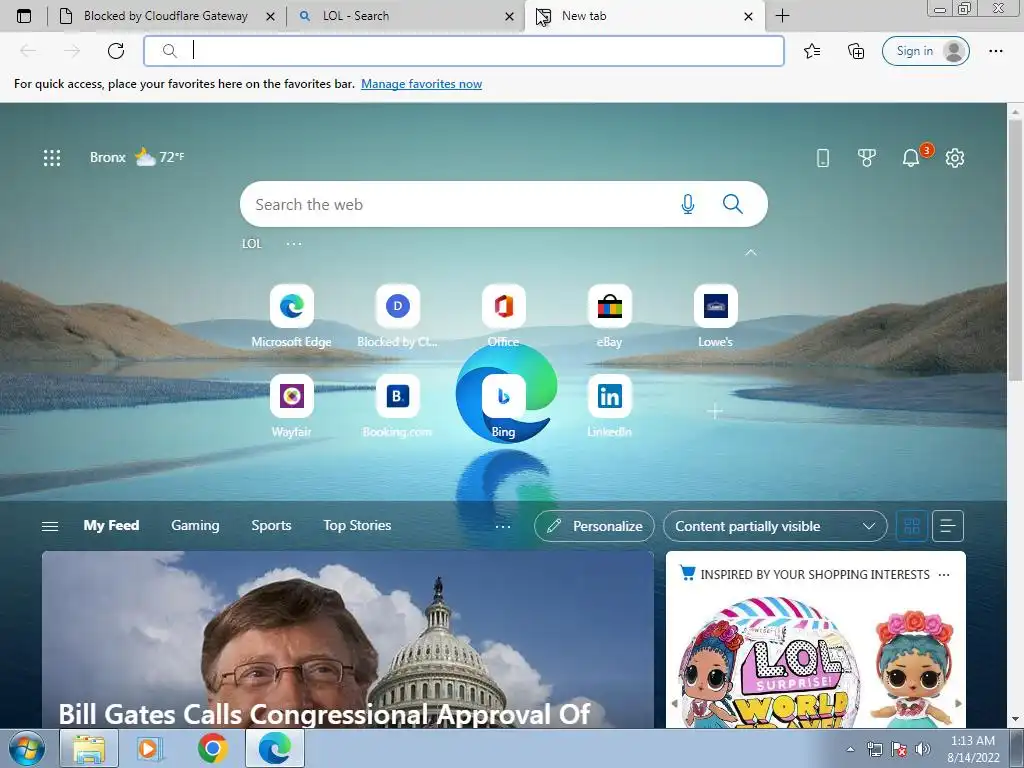Switch feed to grid view layout
Screen dimensions: 1024x768
click(912, 526)
